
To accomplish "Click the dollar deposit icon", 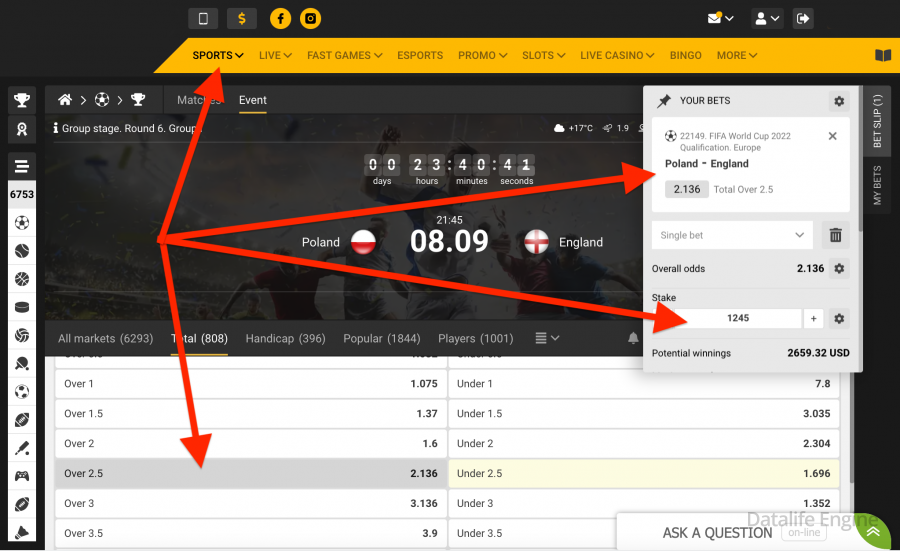I will pyautogui.click(x=242, y=18).
